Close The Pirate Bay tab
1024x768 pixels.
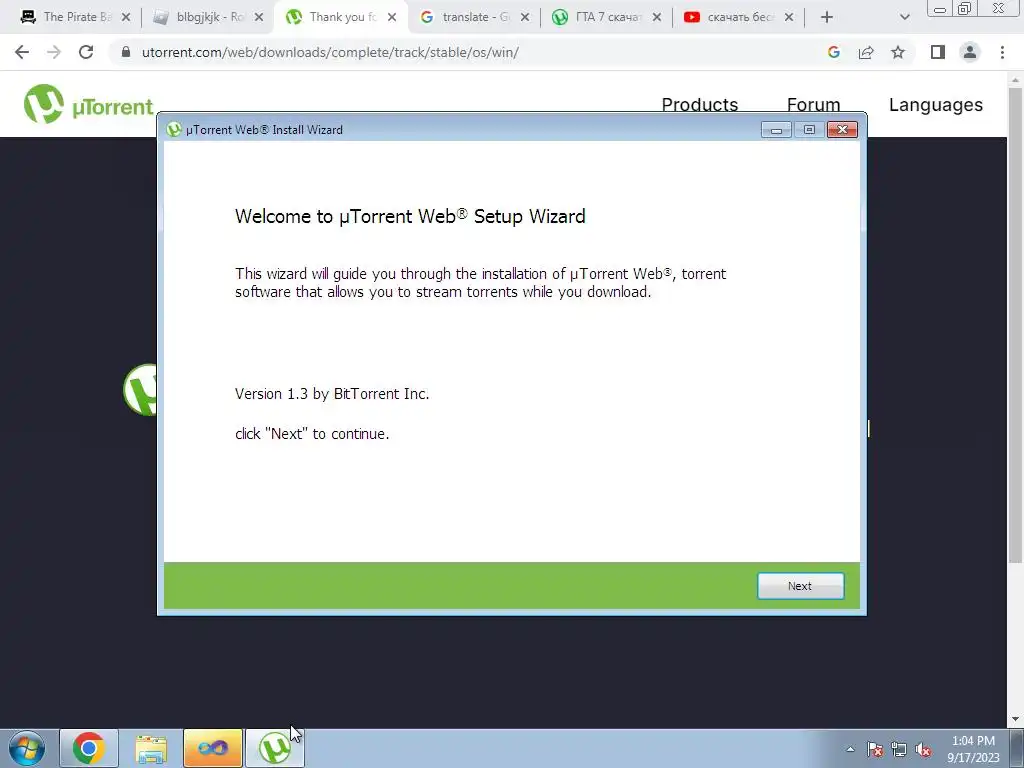[126, 17]
